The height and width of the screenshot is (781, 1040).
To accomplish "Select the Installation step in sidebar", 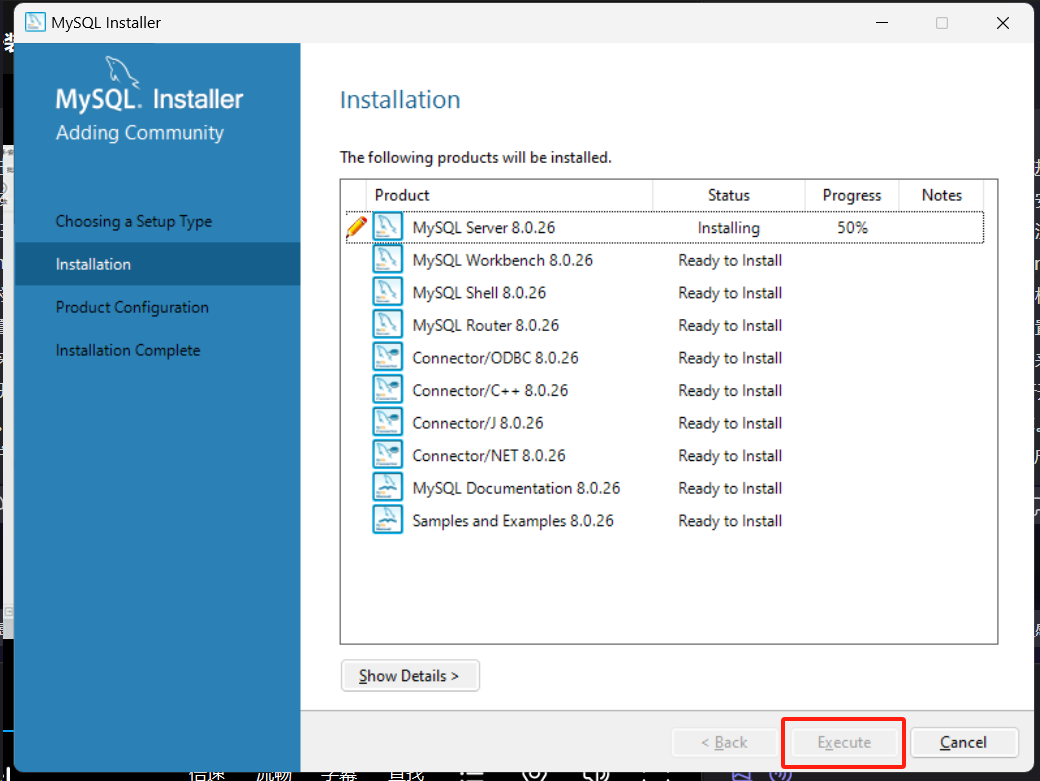I will point(157,264).
